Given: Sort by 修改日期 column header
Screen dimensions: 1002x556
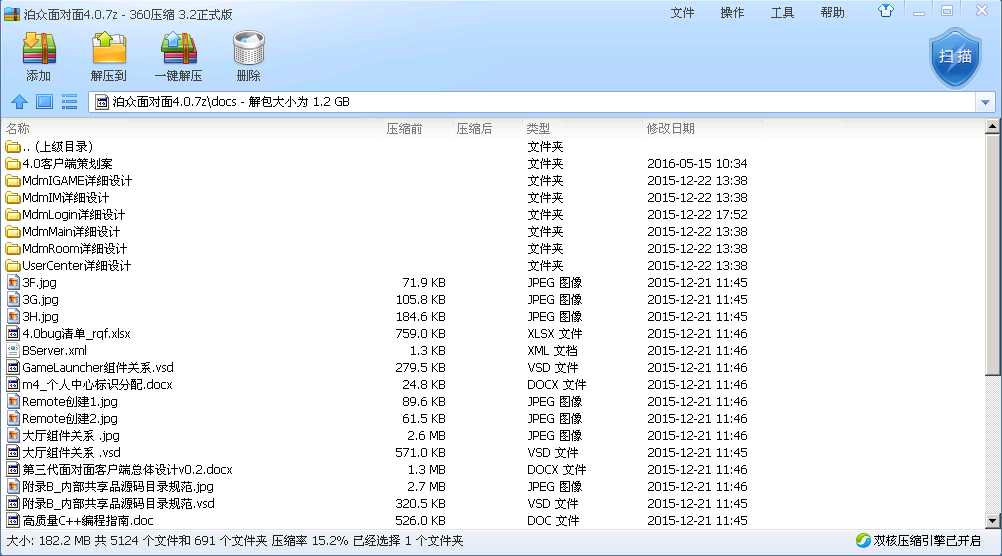Looking at the screenshot, I should point(670,128).
